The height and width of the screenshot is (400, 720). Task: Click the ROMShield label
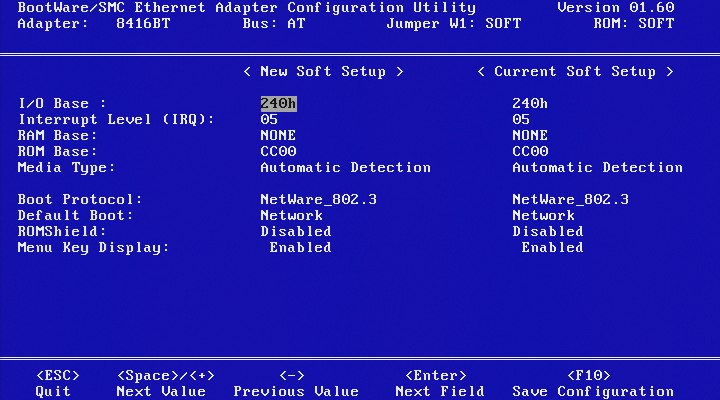62,232
